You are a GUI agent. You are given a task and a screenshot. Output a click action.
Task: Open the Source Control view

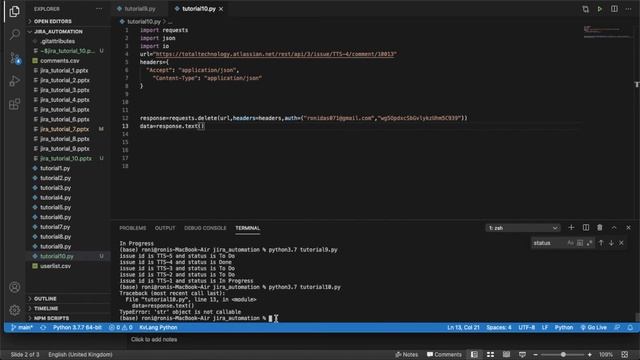pyautogui.click(x=15, y=58)
